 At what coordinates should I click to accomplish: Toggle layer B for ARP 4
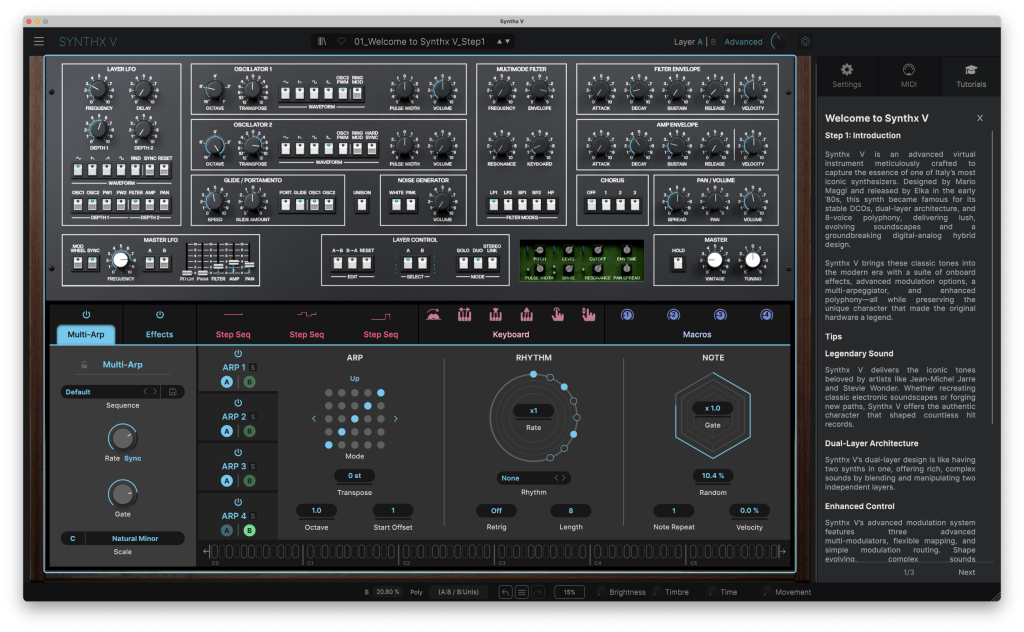(x=249, y=530)
